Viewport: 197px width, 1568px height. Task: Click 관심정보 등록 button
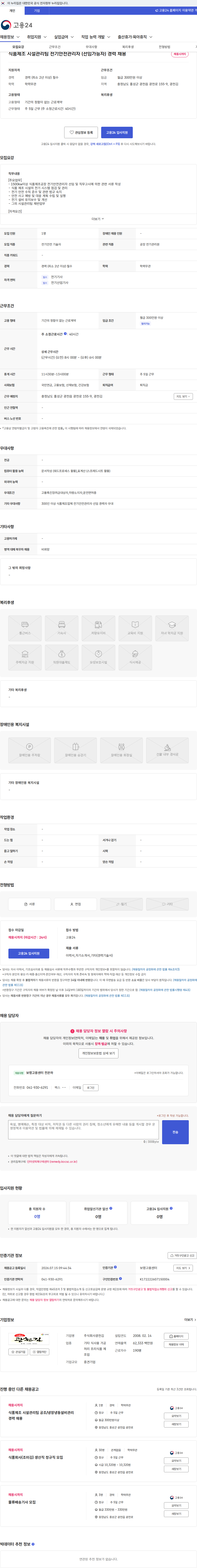point(81,132)
